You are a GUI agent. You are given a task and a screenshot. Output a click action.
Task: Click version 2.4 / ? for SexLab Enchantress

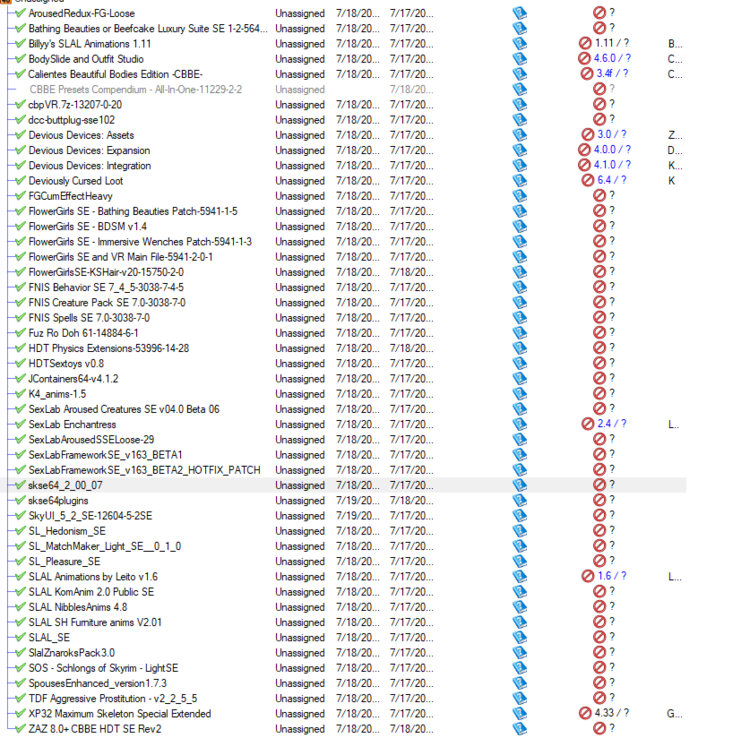[x=612, y=424]
